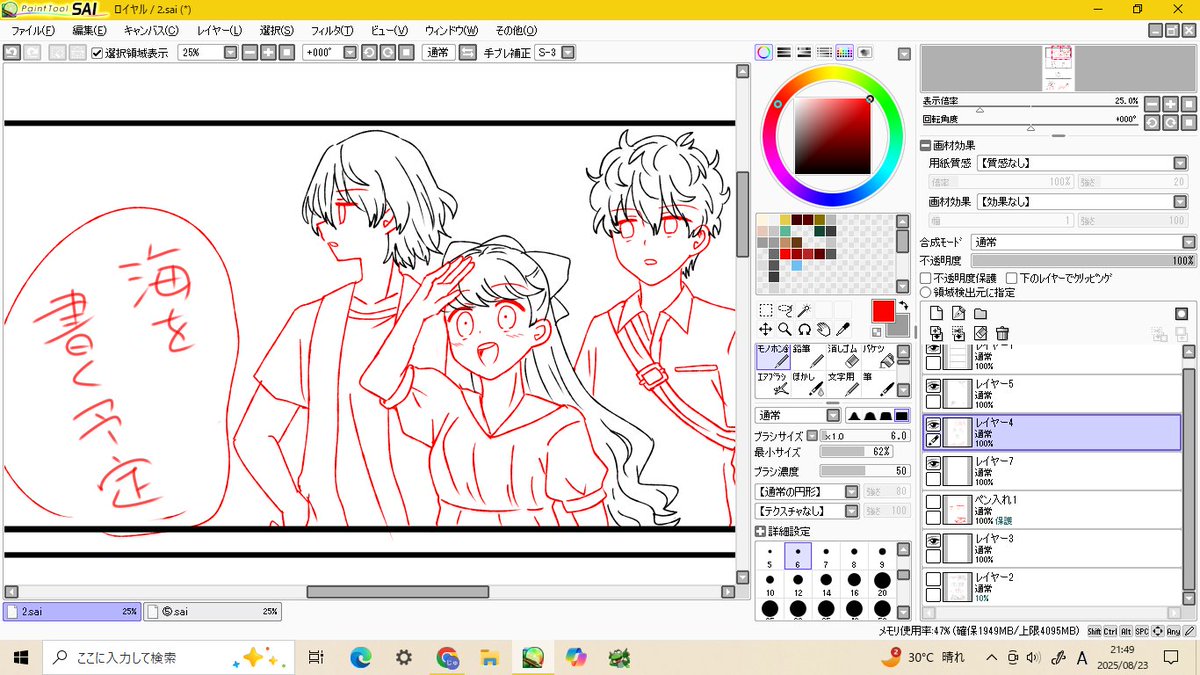Hide レイヤー7 using its eye icon
1200x675 pixels.
pos(933,463)
